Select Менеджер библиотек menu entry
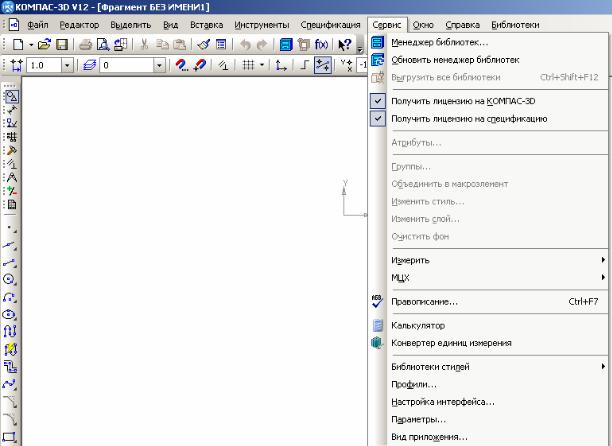Image resolution: width=612 pixels, height=446 pixels. (x=488, y=42)
